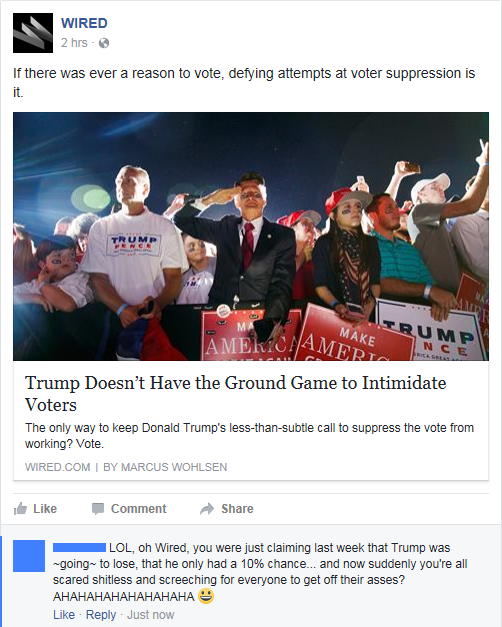Visit the WIRED.COM source link
Screen dimensions: 502x627
58,467
